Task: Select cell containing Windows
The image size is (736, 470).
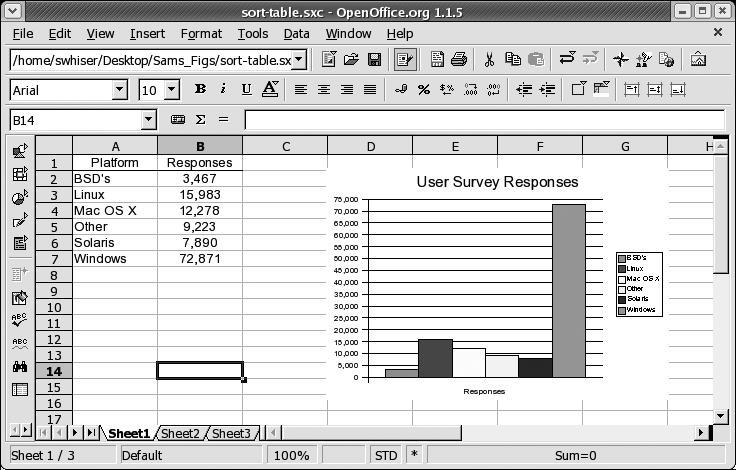Action: click(x=115, y=259)
